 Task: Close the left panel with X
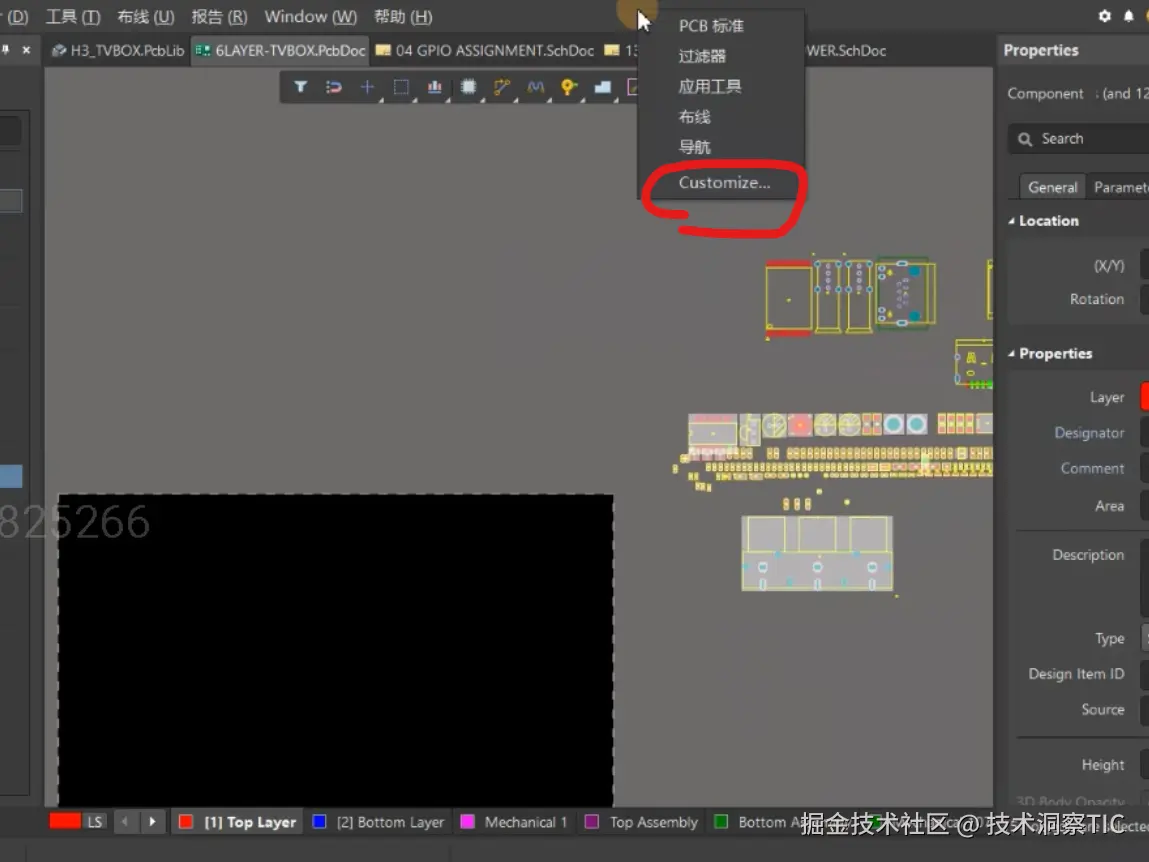[26, 50]
